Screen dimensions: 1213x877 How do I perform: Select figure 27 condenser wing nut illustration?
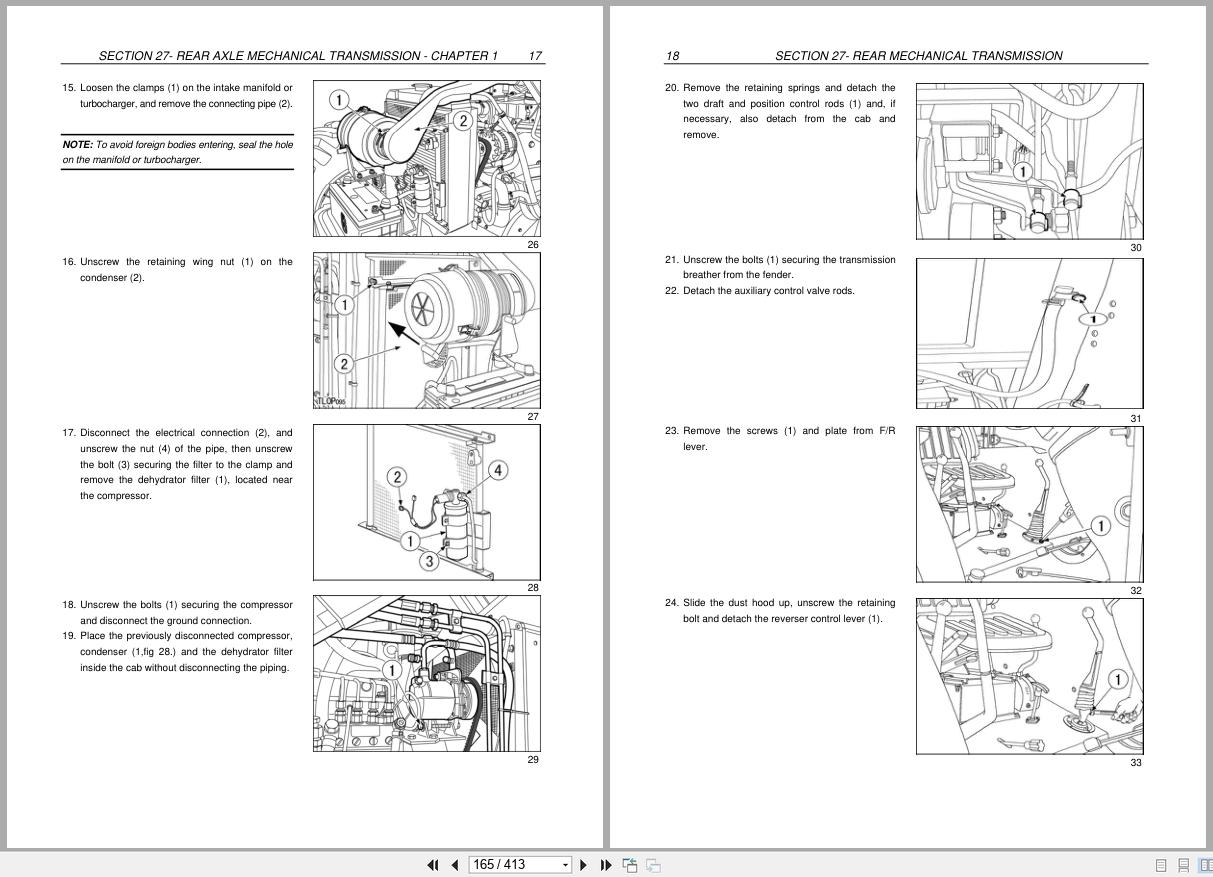click(427, 331)
